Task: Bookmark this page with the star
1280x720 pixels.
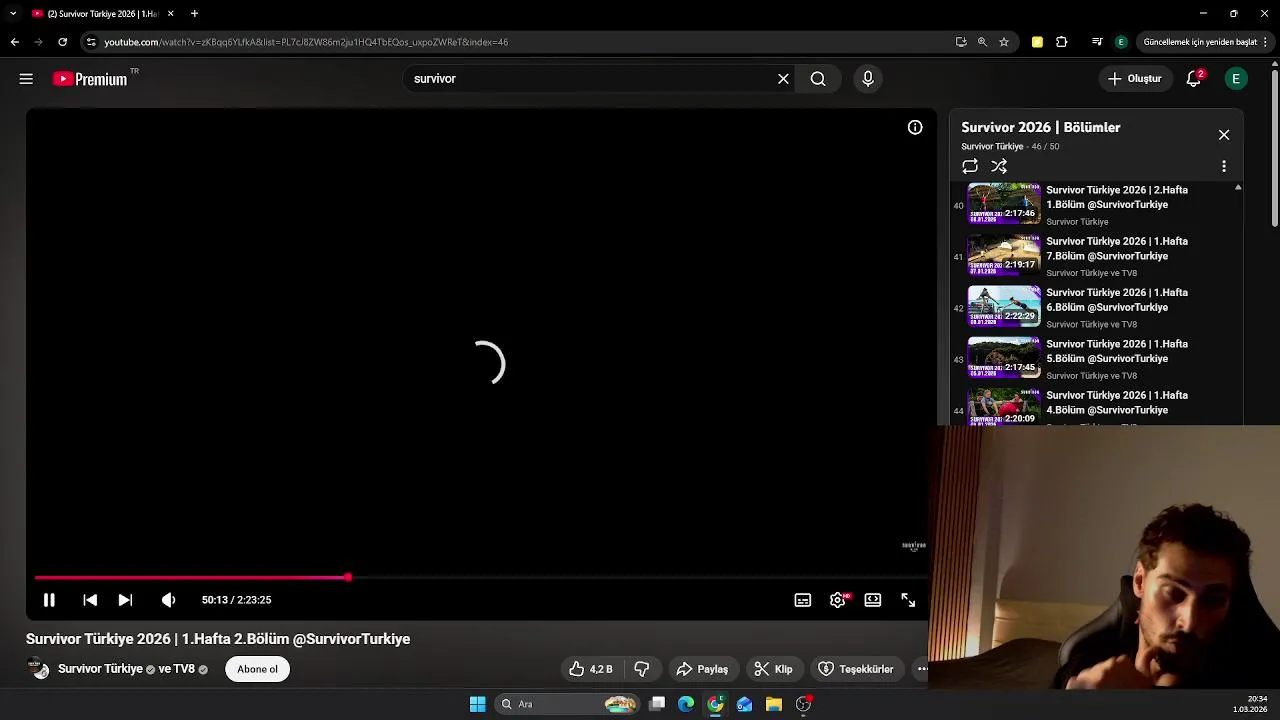Action: tap(1004, 42)
